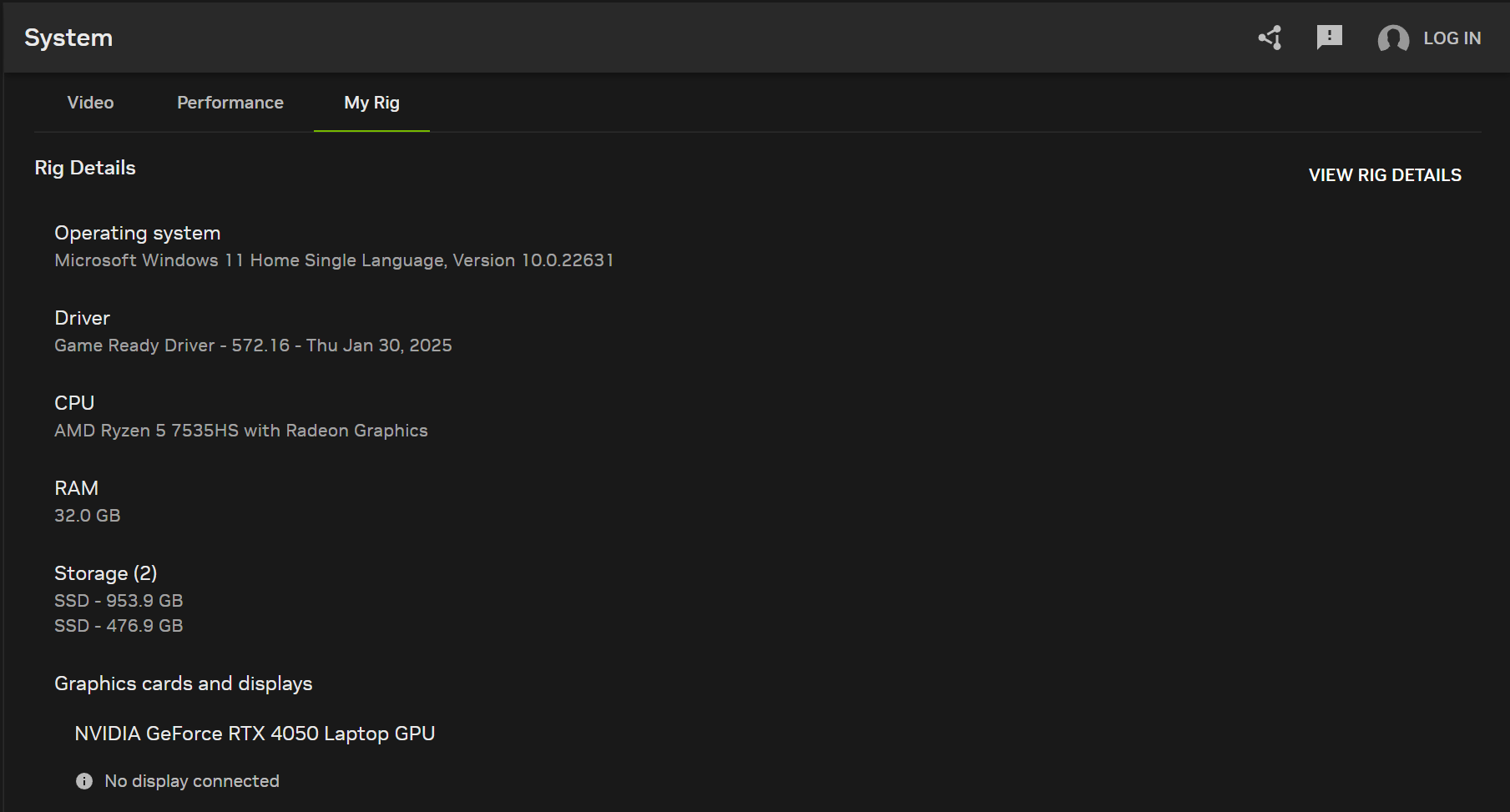Click the info icon beside No display connected
1510x812 pixels.
click(x=84, y=781)
